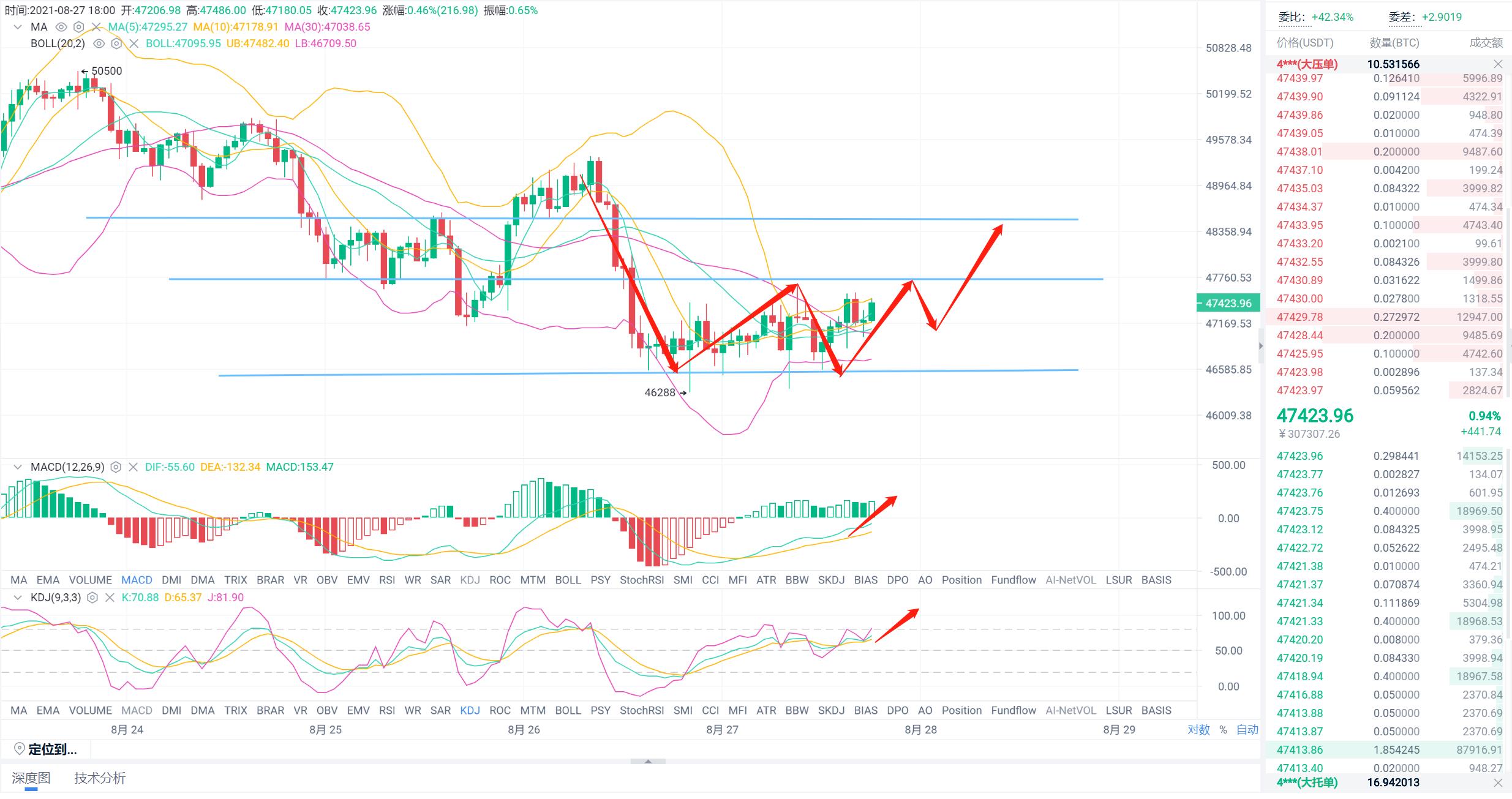Image resolution: width=1512 pixels, height=799 pixels.
Task: Open KDJ(9,3,3) settings icon
Action: pyautogui.click(x=92, y=598)
